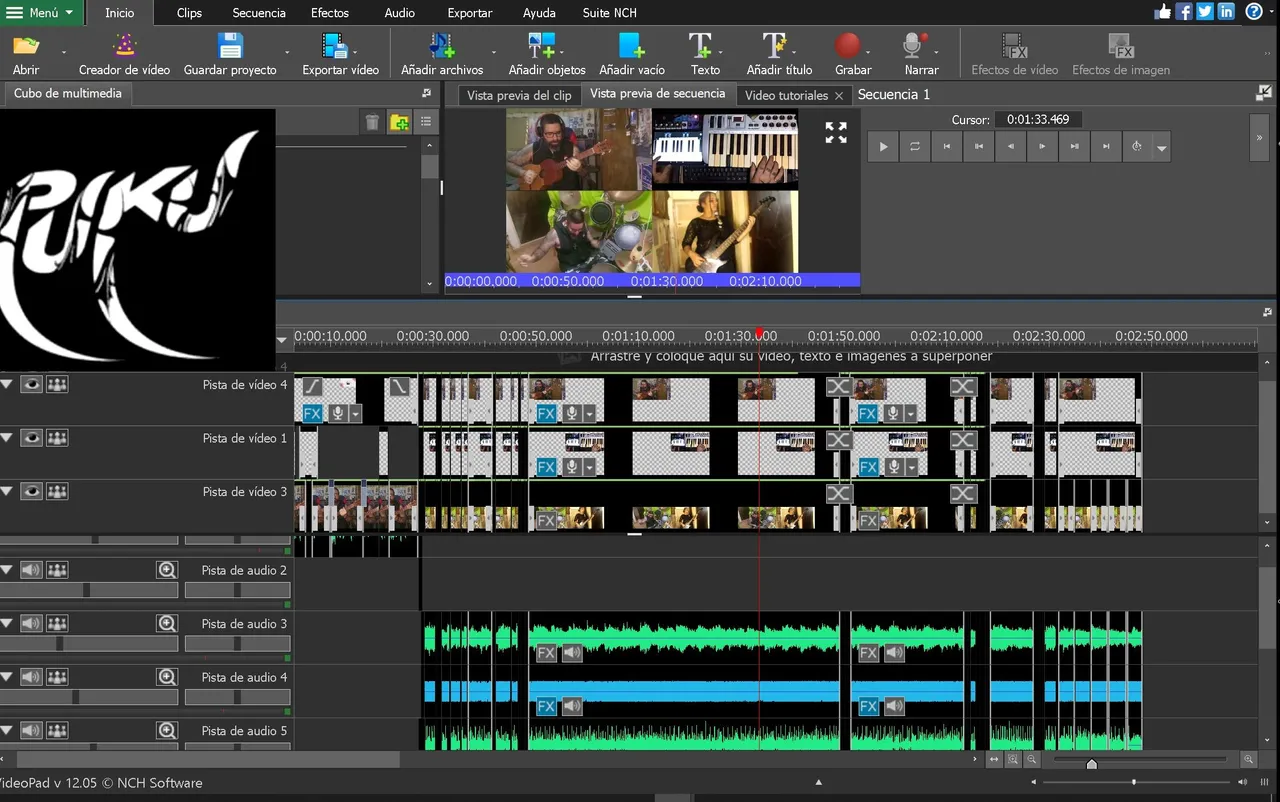Open Efectos de imagen
Image resolution: width=1280 pixels, height=802 pixels.
1121,54
